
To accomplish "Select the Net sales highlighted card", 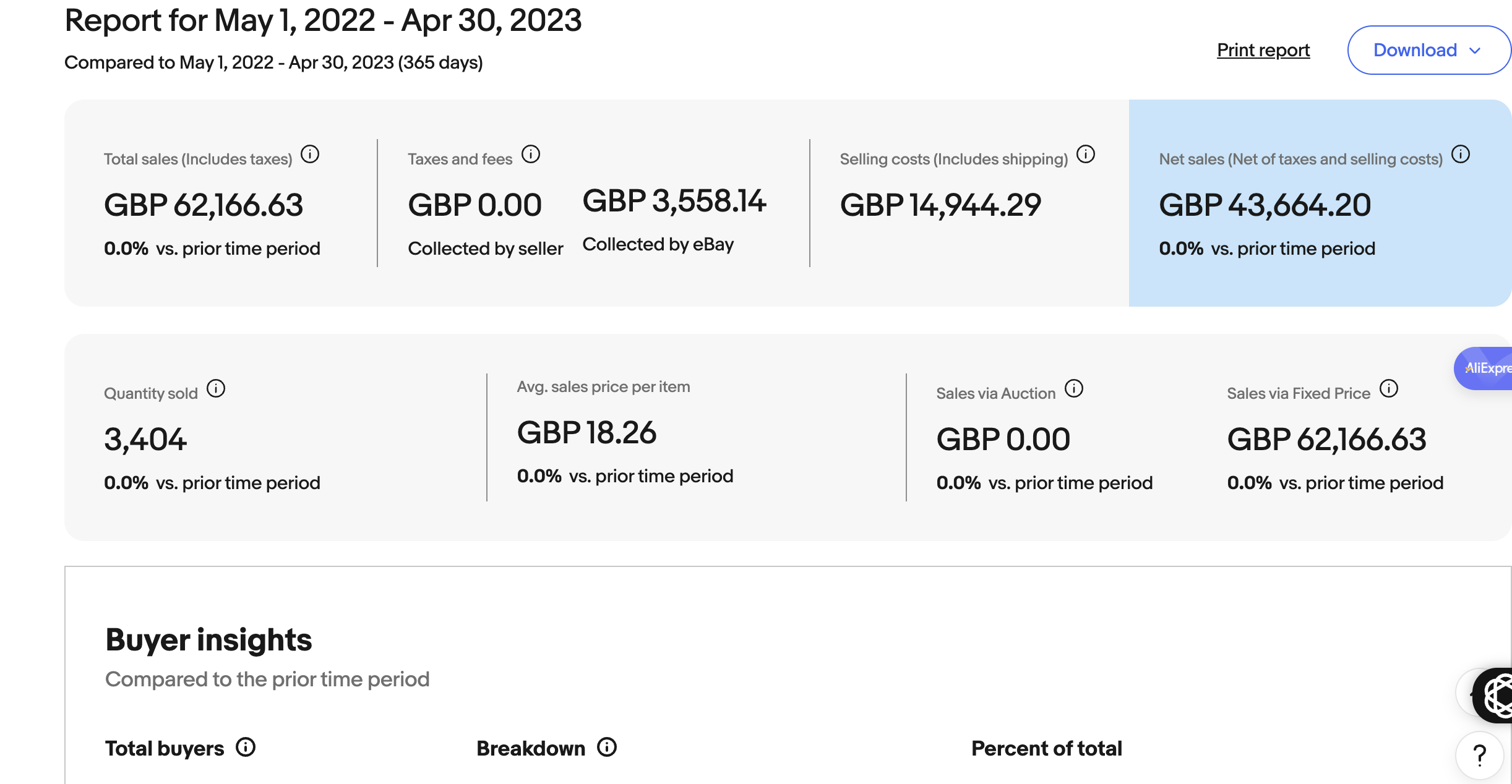I will tap(1320, 203).
